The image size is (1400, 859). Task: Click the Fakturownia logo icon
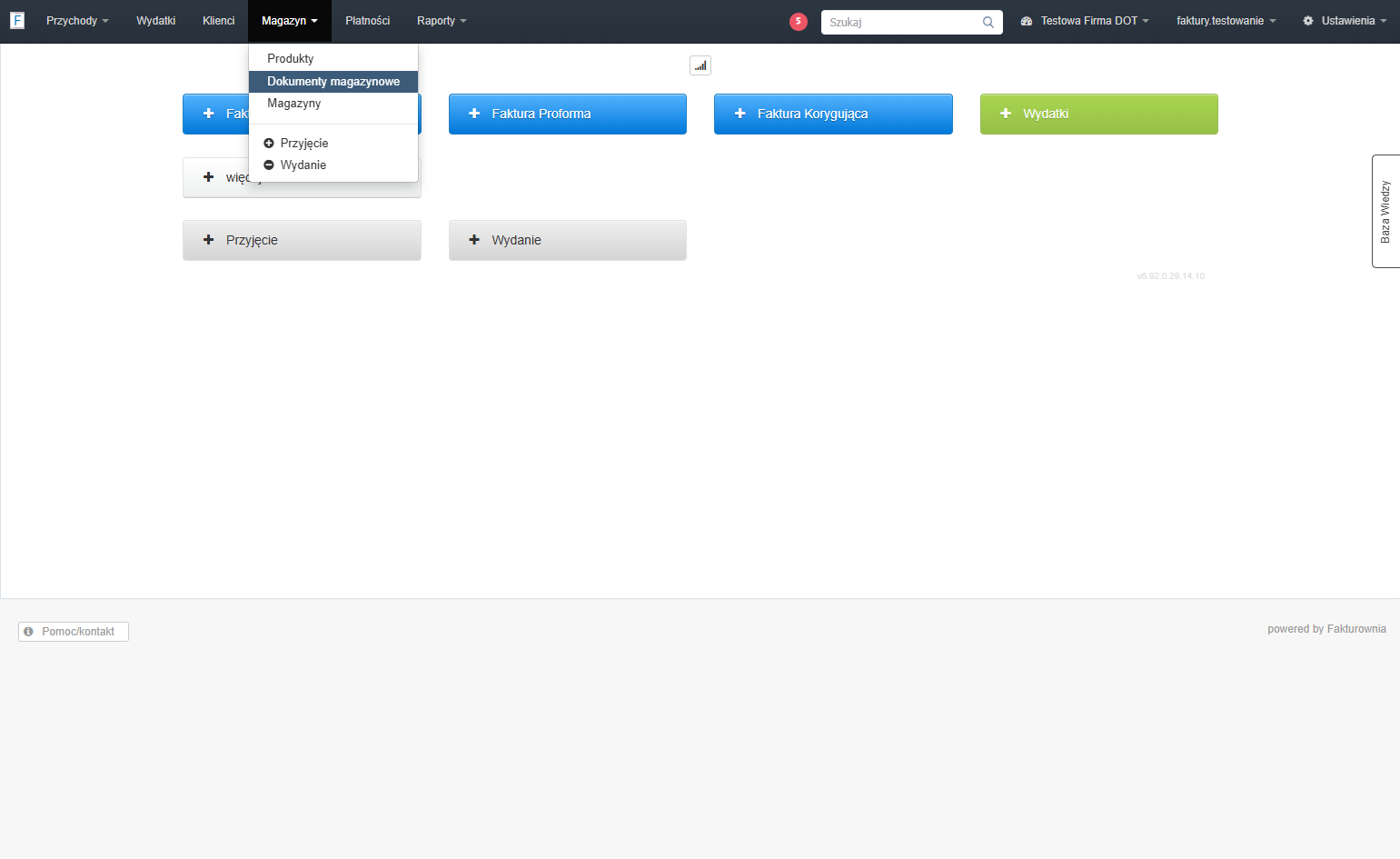[x=17, y=21]
